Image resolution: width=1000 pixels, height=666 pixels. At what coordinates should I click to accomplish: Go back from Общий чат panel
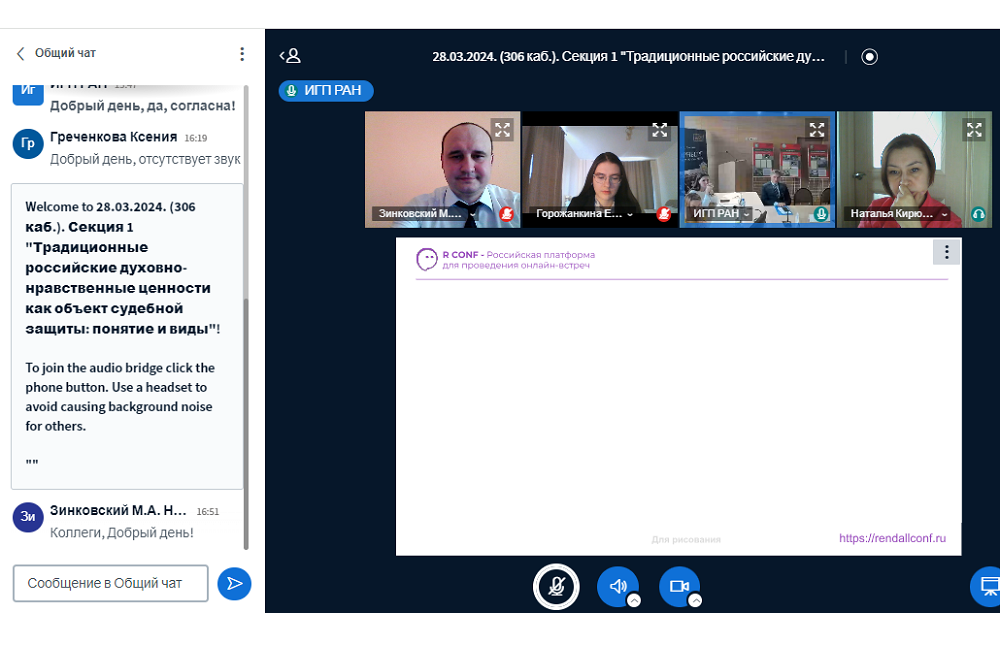20,54
